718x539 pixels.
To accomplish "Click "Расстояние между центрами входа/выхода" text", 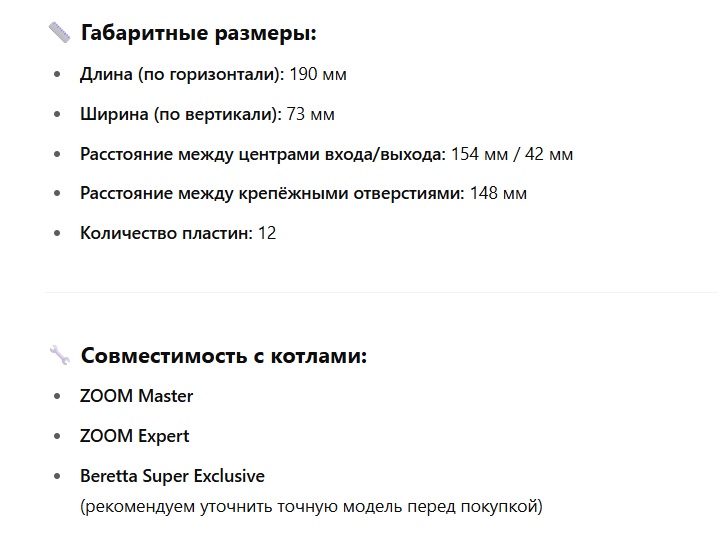I will (x=263, y=154).
